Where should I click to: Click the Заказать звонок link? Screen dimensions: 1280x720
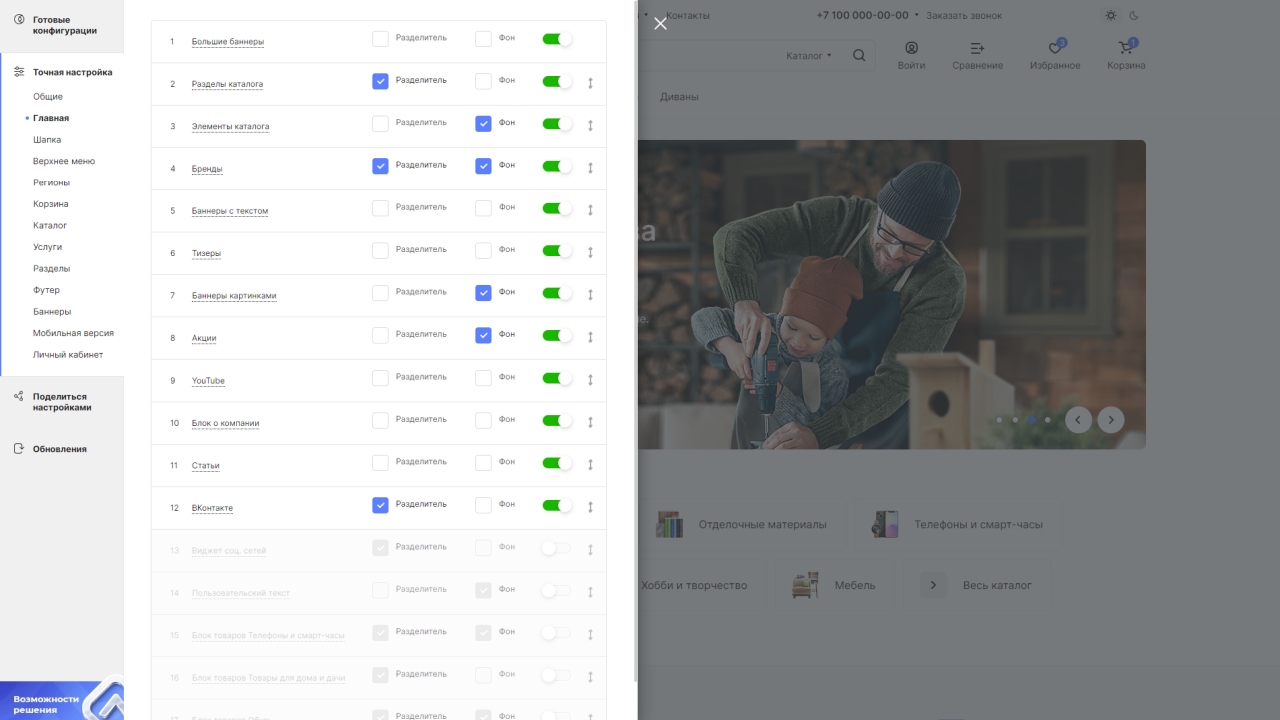(963, 16)
